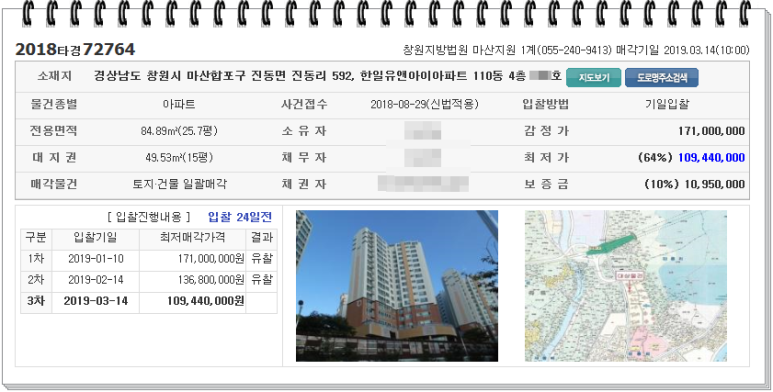Screen dimensions: 773x392
Task: Click the 소재지 label
Action: click(x=55, y=76)
